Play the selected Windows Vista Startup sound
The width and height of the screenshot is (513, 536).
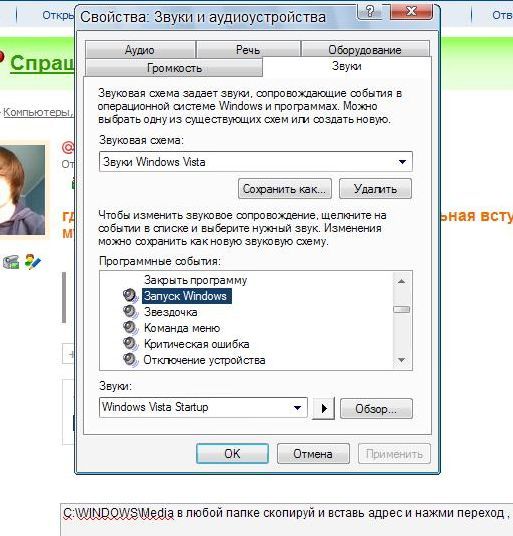click(324, 408)
